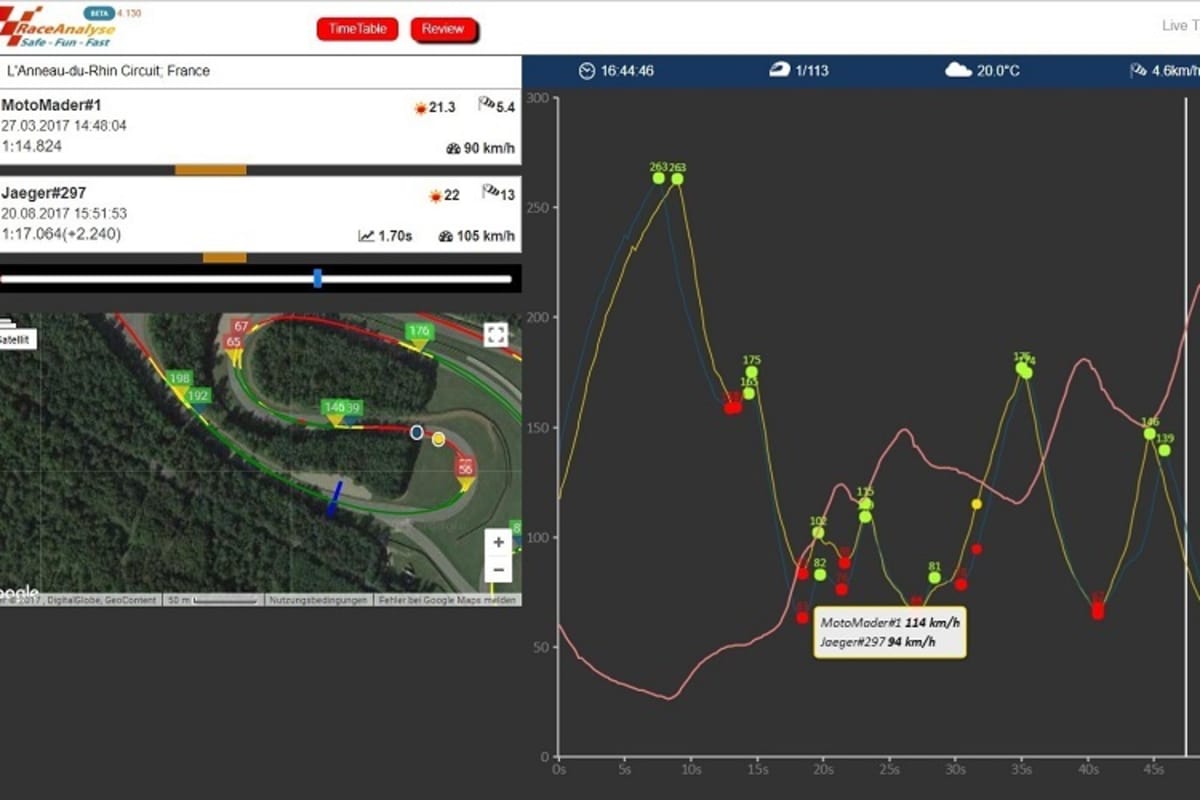Click the helmet lap counter icon
Image resolution: width=1200 pixels, height=800 pixels.
click(x=777, y=70)
